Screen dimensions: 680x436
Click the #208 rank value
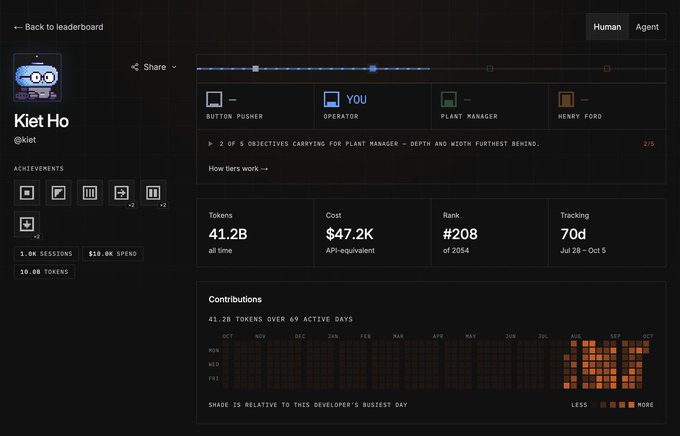(x=460, y=234)
